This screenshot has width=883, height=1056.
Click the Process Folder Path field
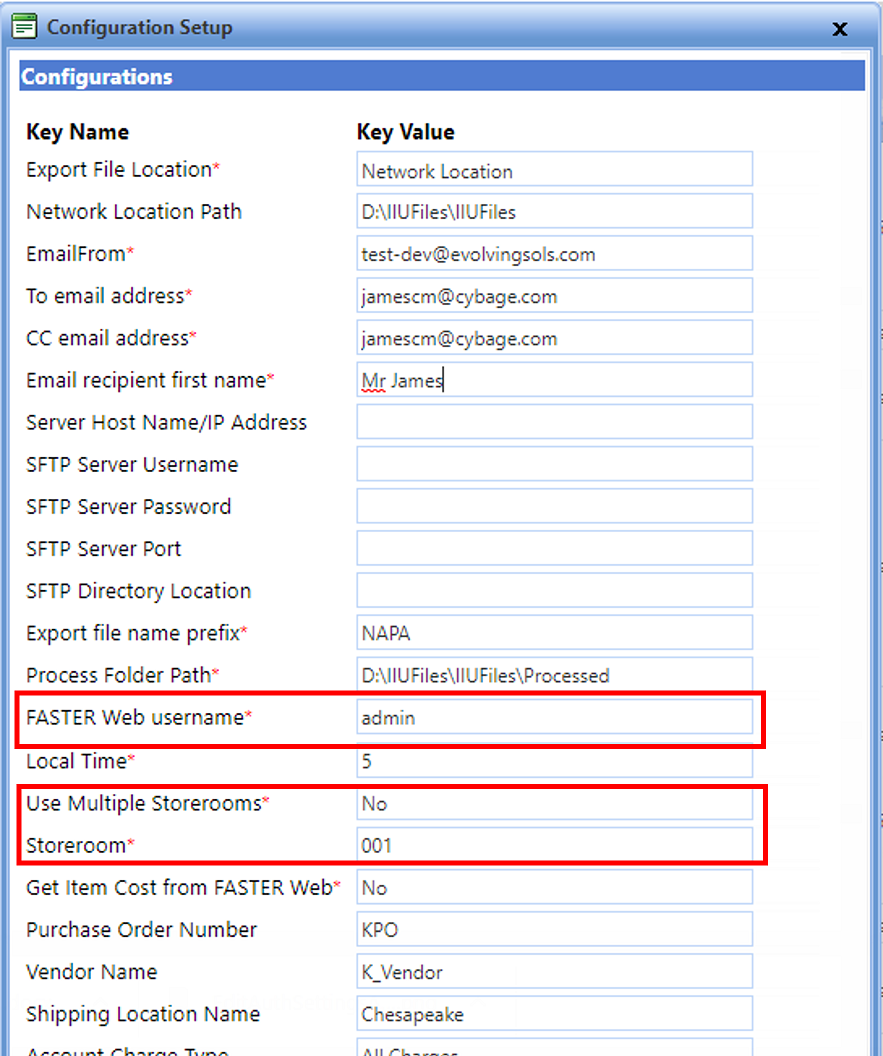554,674
